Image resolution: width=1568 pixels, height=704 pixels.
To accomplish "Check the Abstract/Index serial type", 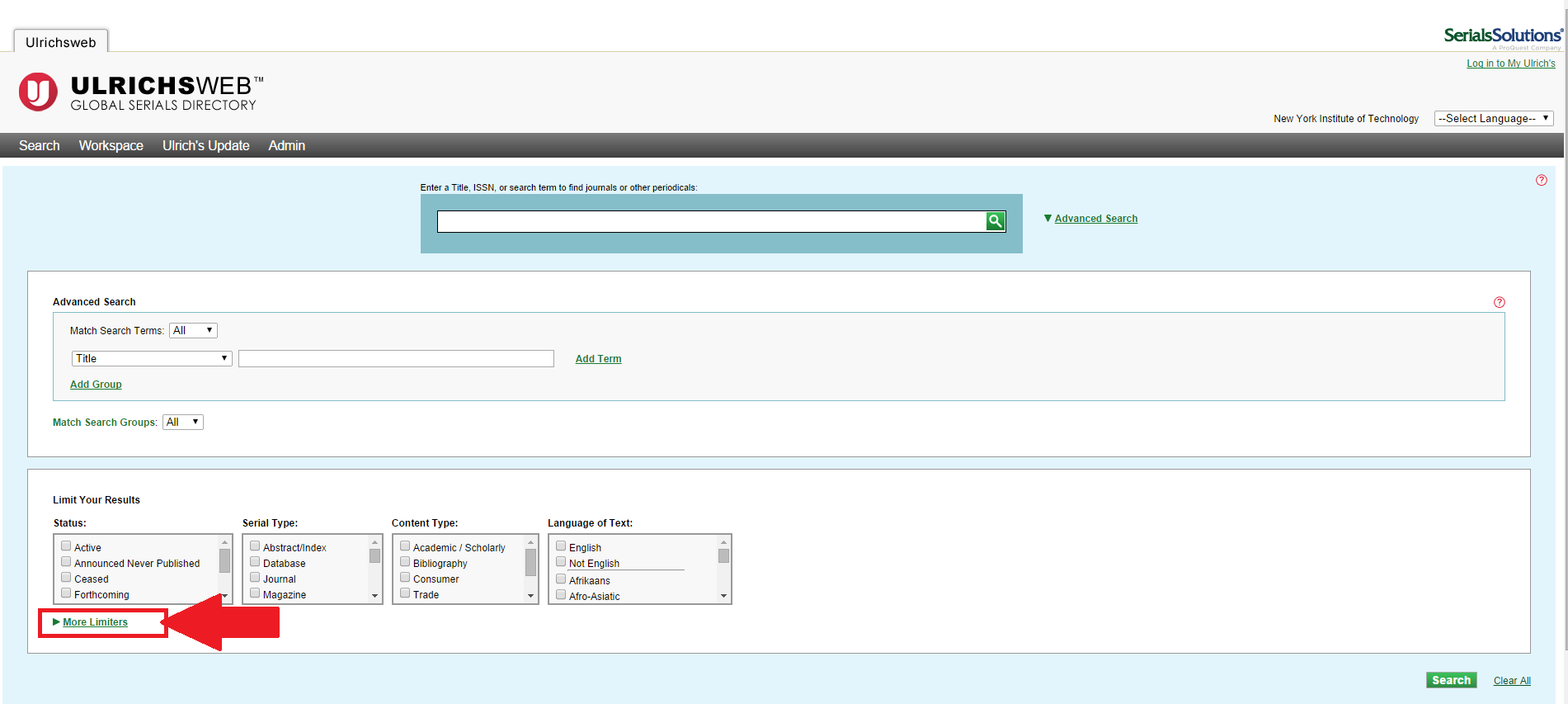I will point(255,546).
